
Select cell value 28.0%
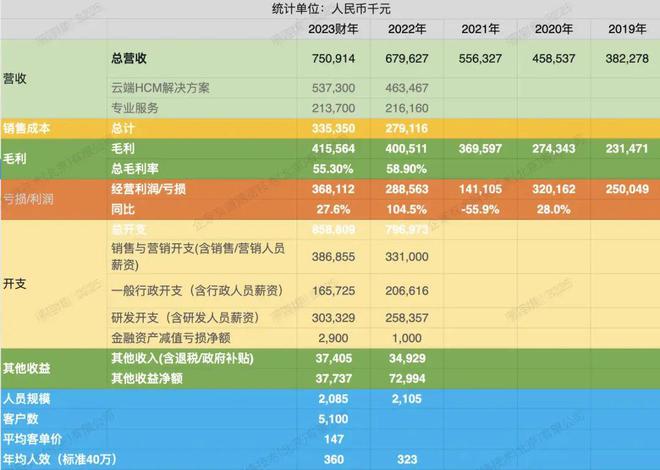click(x=554, y=209)
